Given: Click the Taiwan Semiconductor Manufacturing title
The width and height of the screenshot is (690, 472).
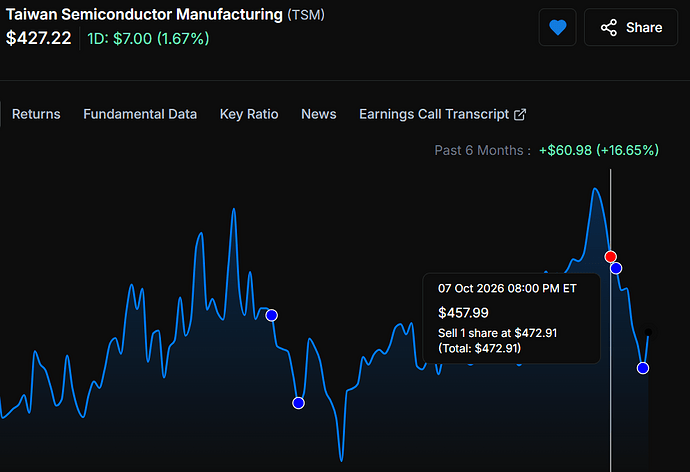Looking at the screenshot, I should tap(144, 15).
